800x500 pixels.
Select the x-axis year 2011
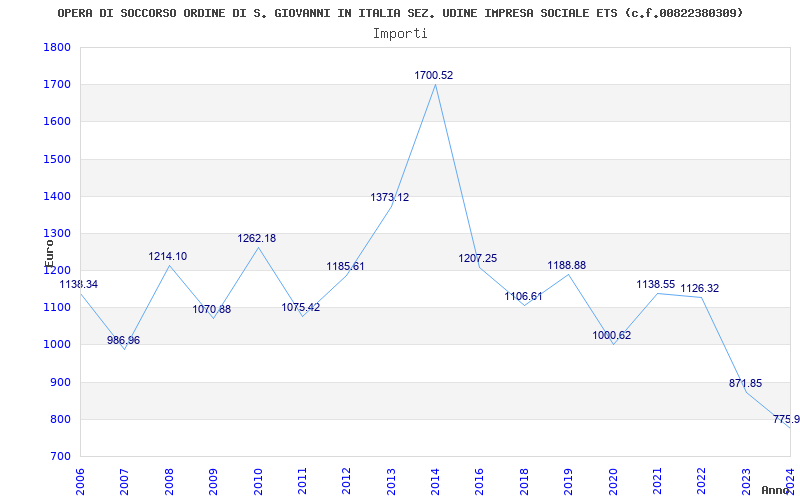click(302, 481)
